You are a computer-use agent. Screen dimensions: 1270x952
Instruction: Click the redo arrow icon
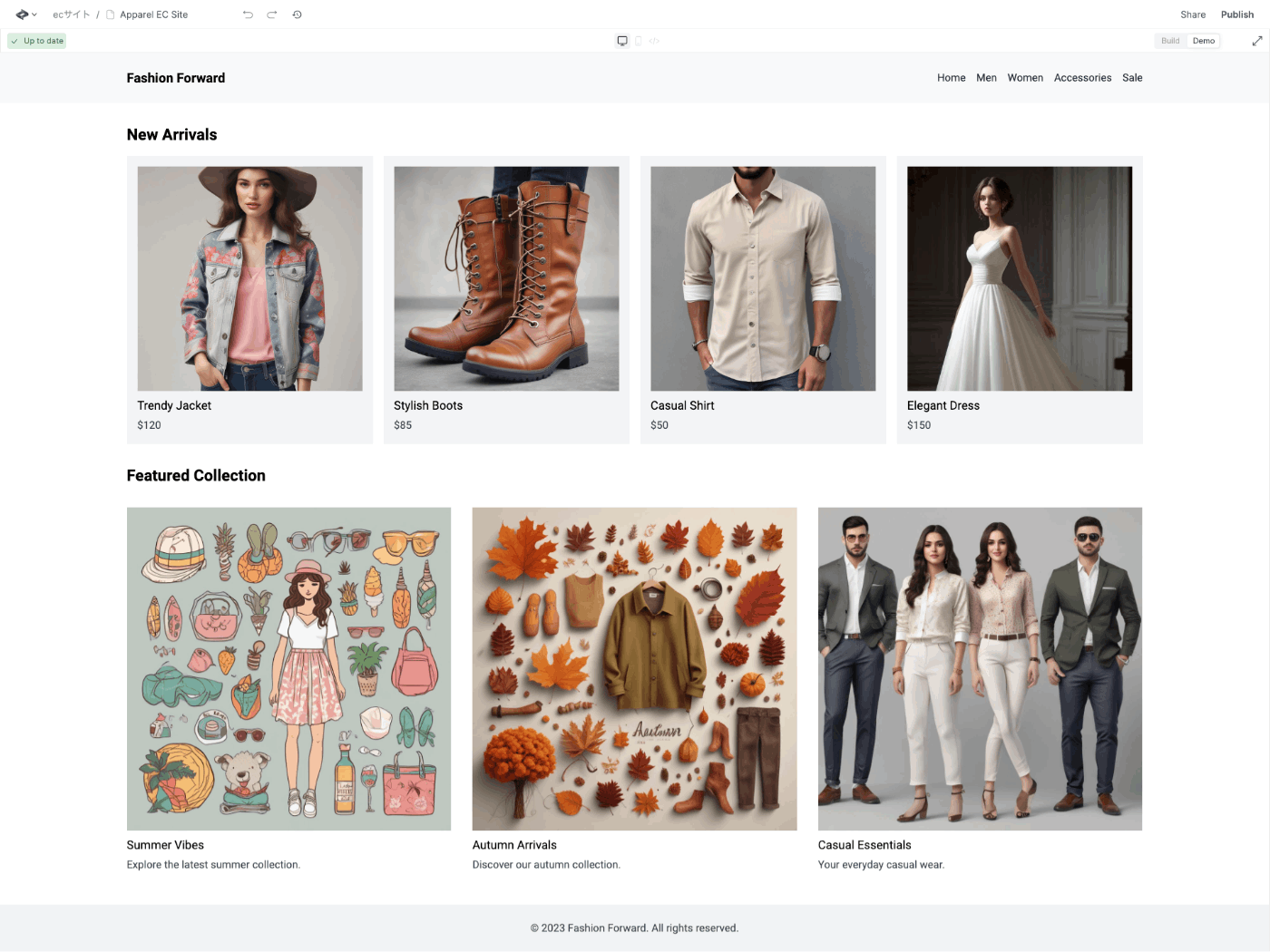coord(272,15)
